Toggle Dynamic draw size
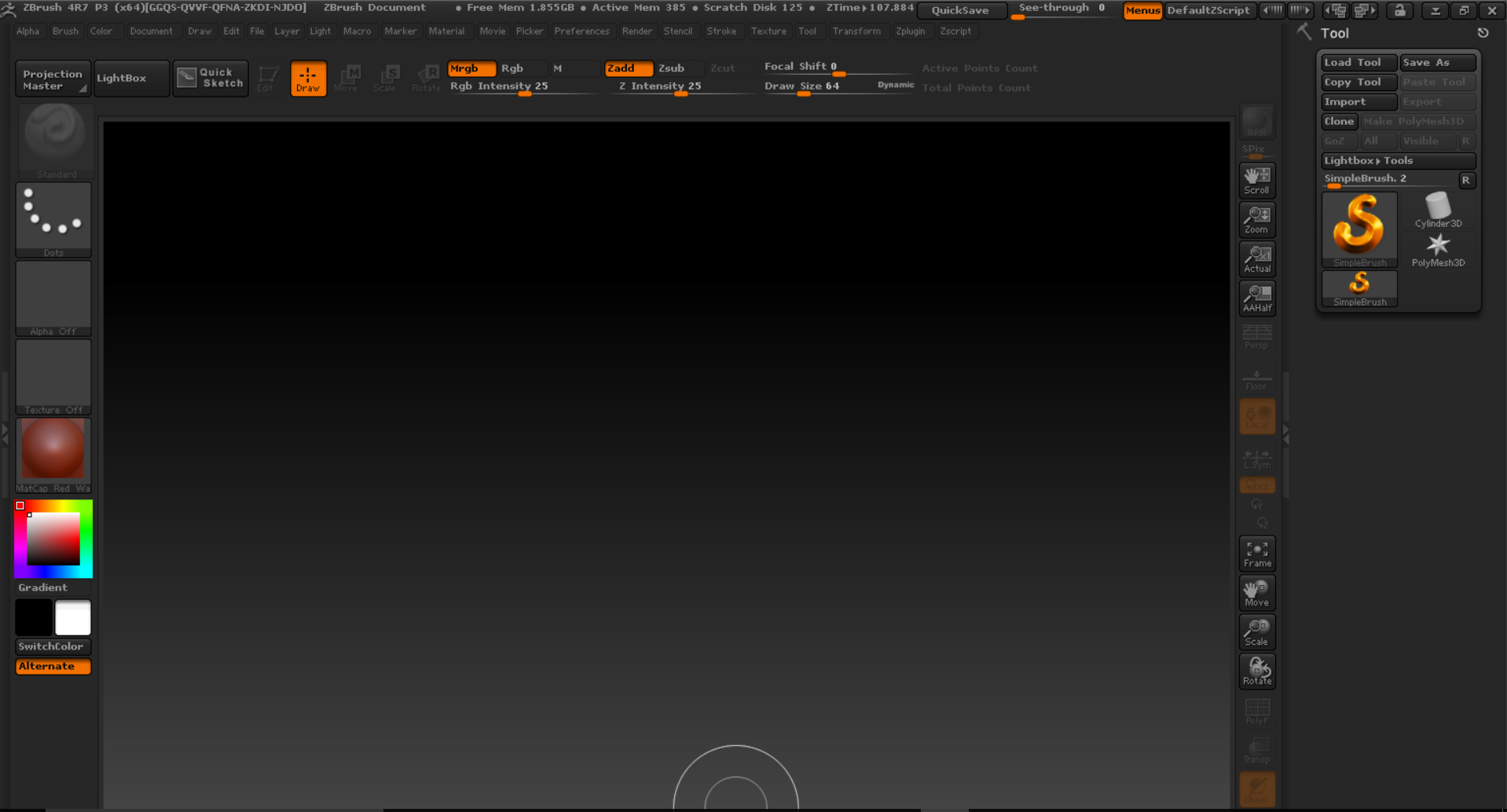The image size is (1507, 812). 896,85
